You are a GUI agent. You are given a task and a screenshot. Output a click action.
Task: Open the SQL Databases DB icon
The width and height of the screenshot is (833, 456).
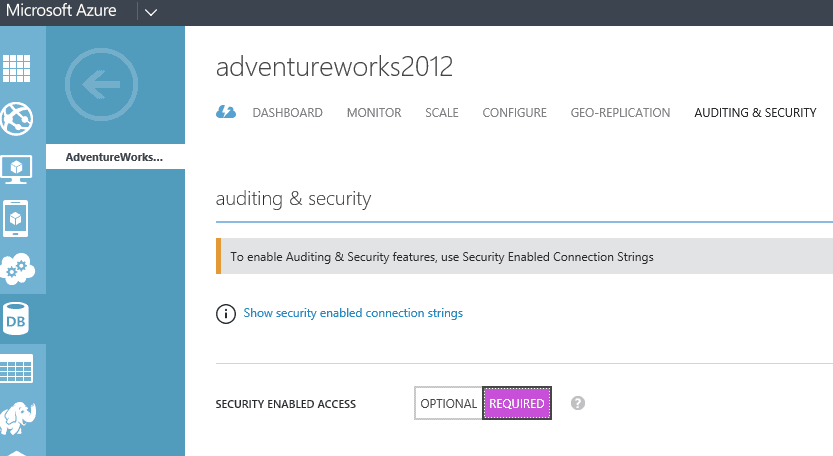(x=16, y=319)
